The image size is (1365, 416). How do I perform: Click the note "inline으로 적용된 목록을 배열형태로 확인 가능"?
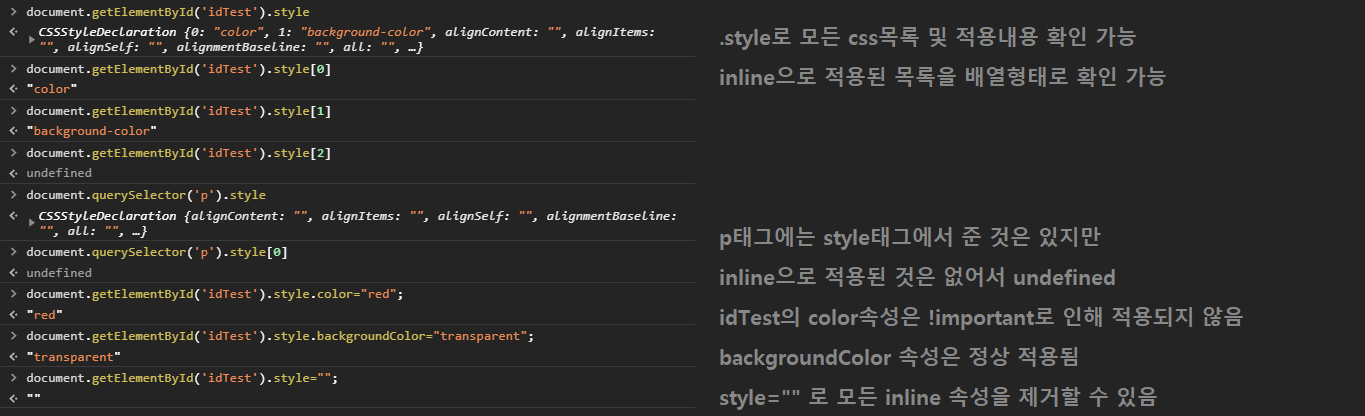(x=942, y=77)
